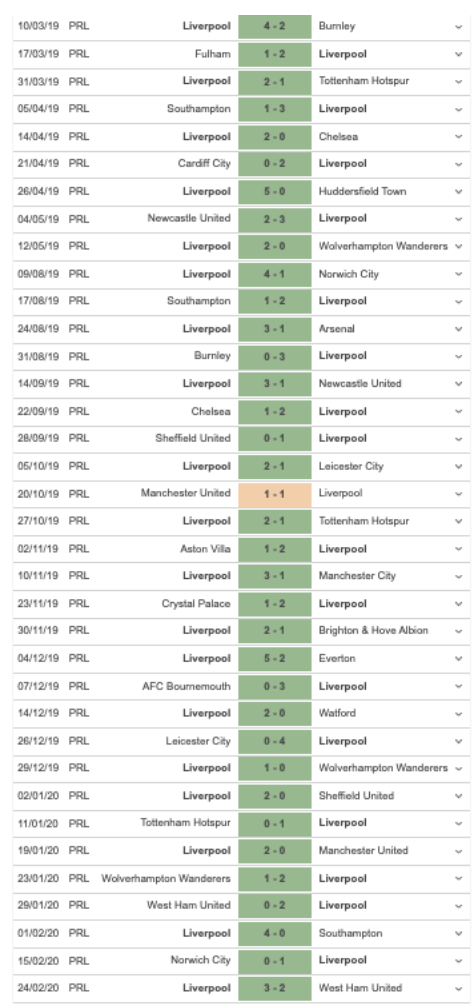Click Sheffield United home team on 28/09/19
This screenshot has height=1004, width=474.
click(193, 439)
